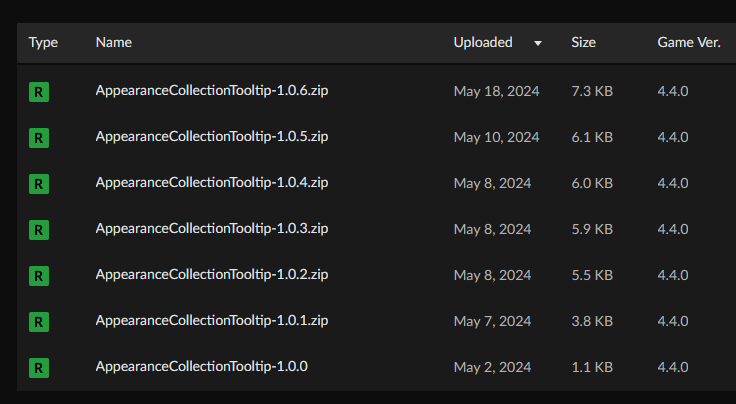Click the release icon for version 1.0.3
This screenshot has height=404, width=736.
39,229
